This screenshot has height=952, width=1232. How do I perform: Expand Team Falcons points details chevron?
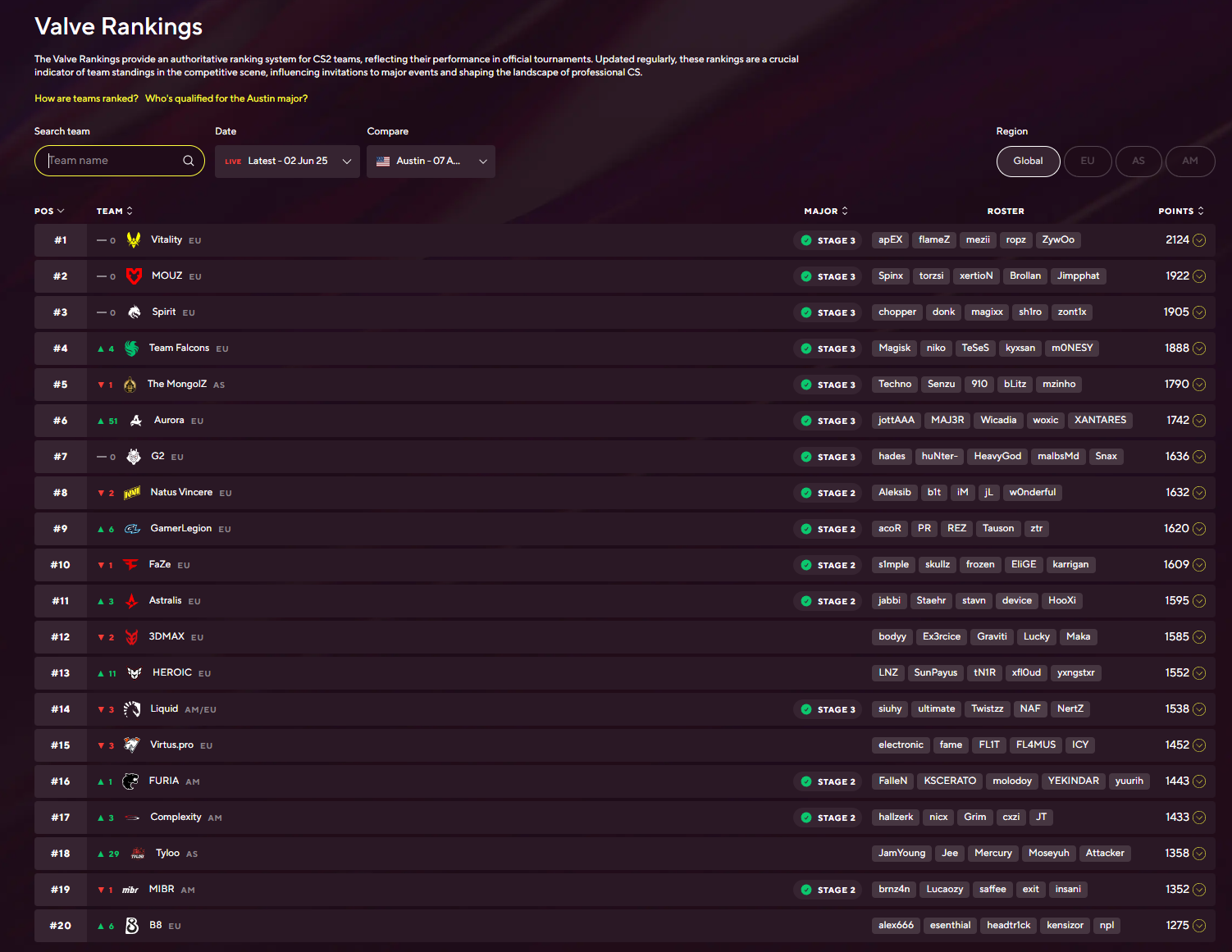pyautogui.click(x=1199, y=348)
